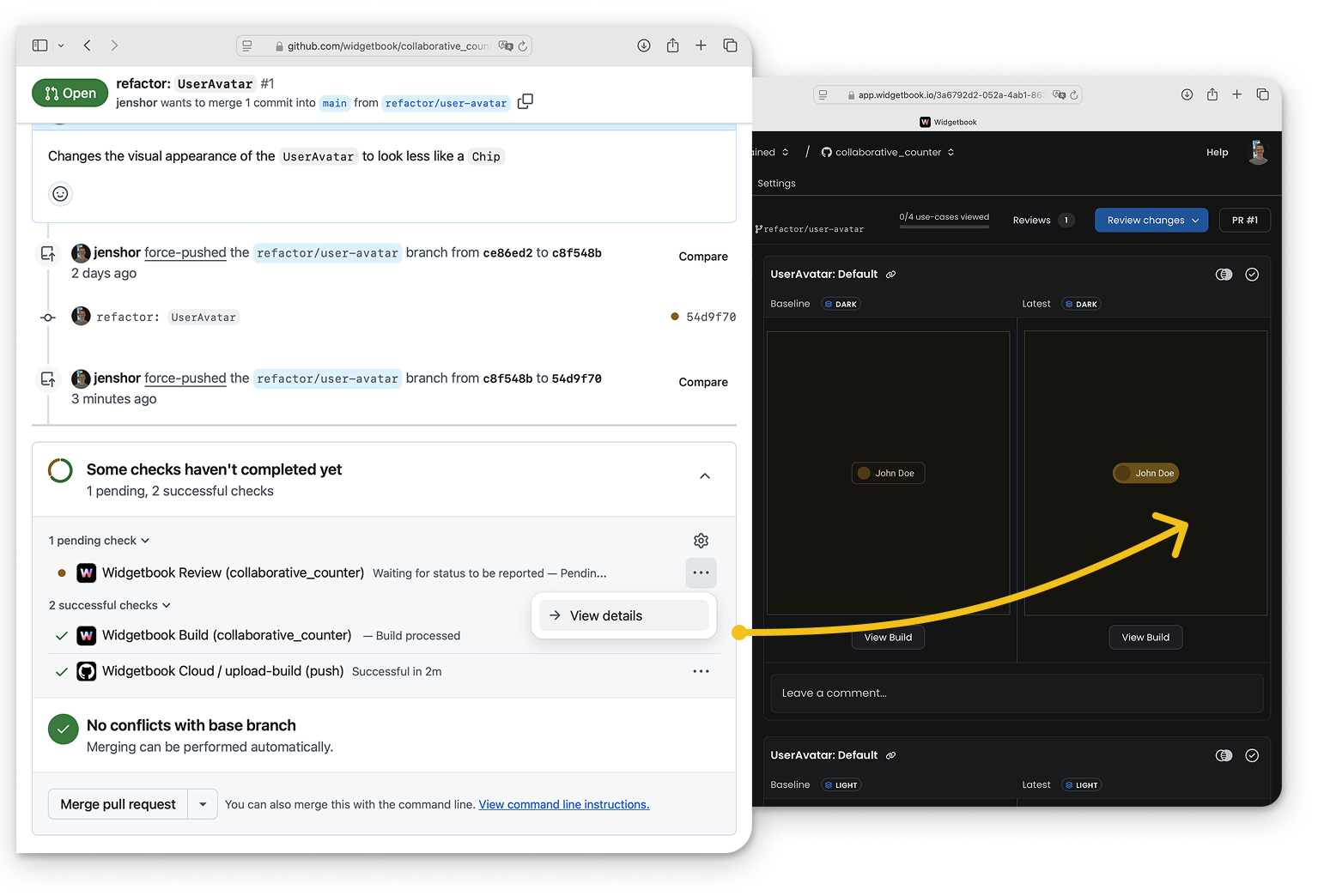This screenshot has height=896, width=1318.
Task: Toggle comparison mode for first UserAvatar use-case
Action: point(1224,275)
